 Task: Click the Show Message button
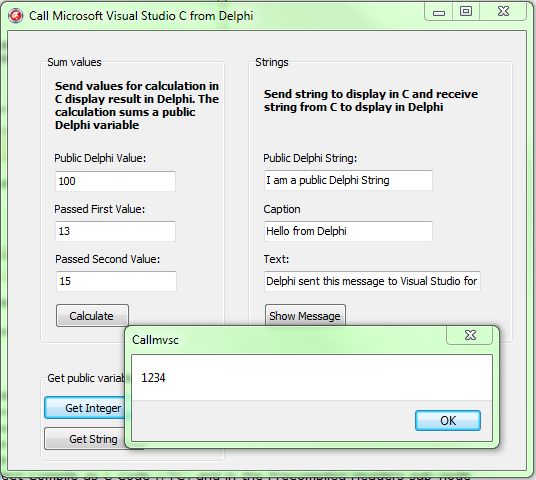coord(305,315)
